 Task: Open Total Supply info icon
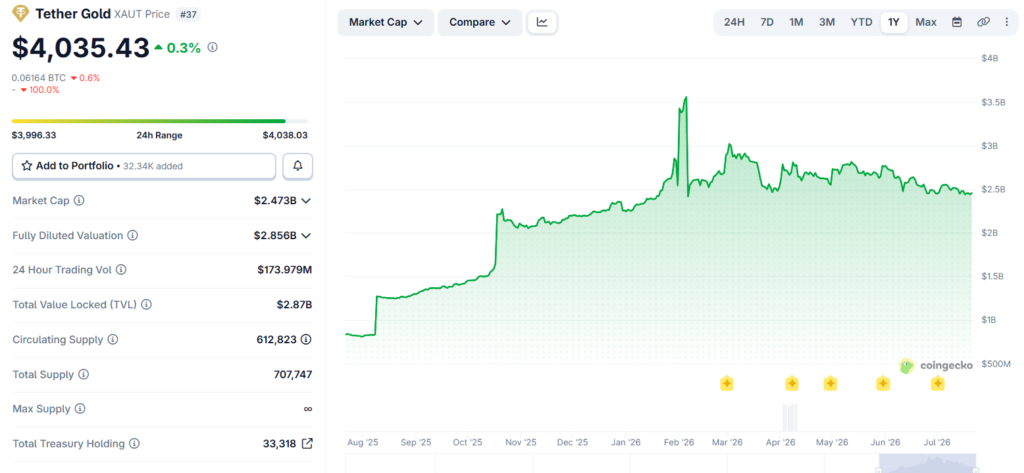pos(84,374)
